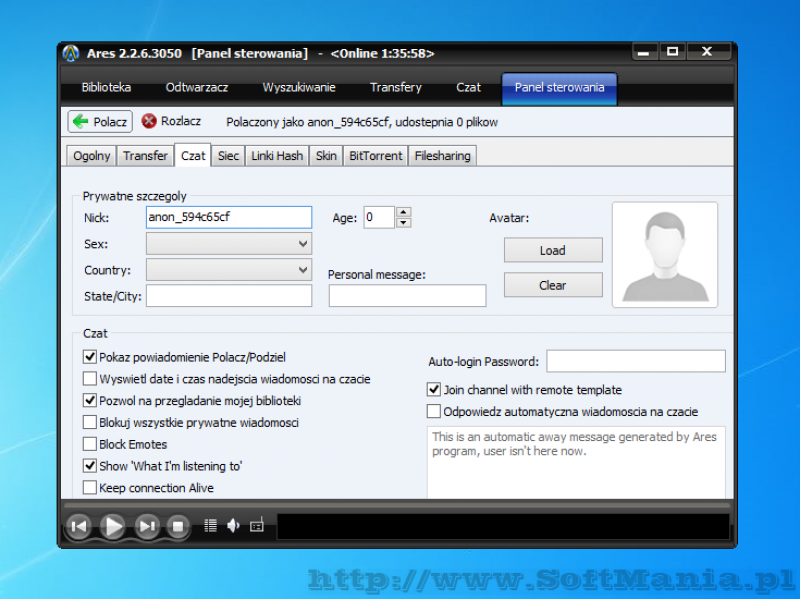Stop playback with the stop button
800x599 pixels.
coord(178,526)
